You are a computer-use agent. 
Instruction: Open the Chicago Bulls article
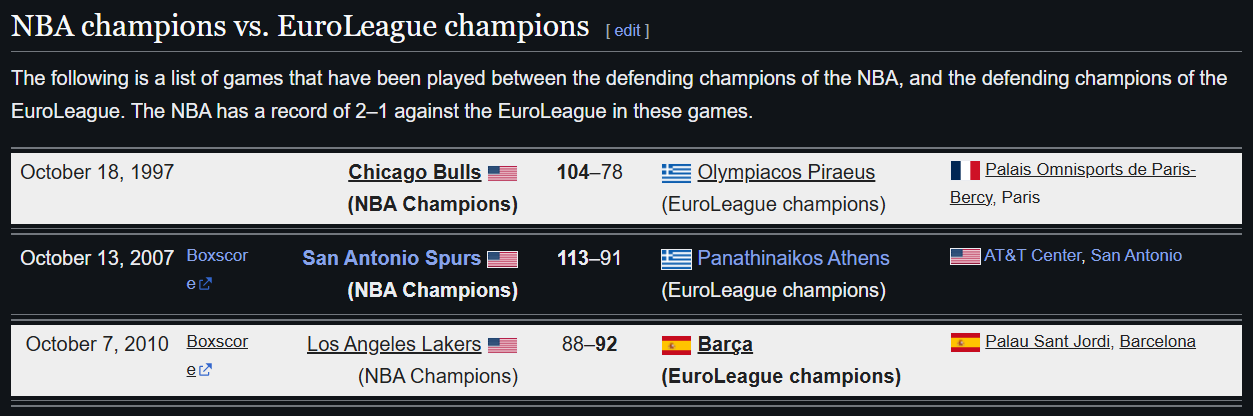[415, 172]
